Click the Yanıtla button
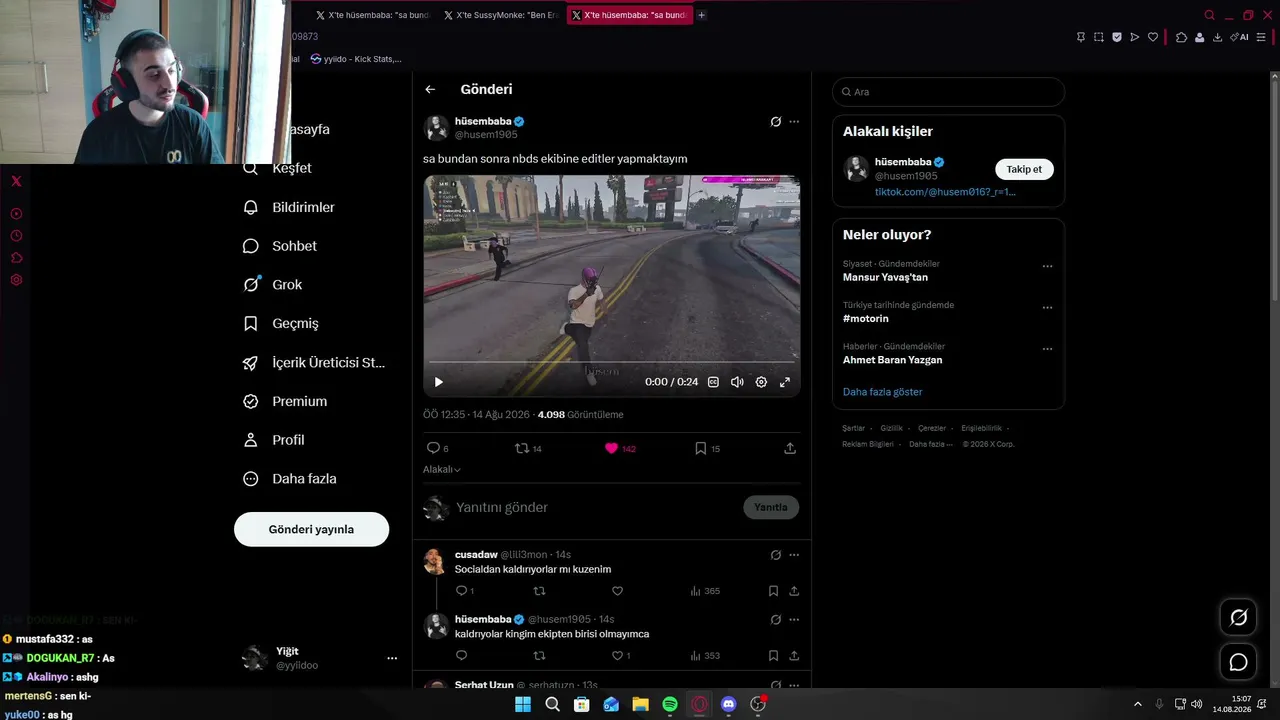This screenshot has height=720, width=1280. click(771, 507)
